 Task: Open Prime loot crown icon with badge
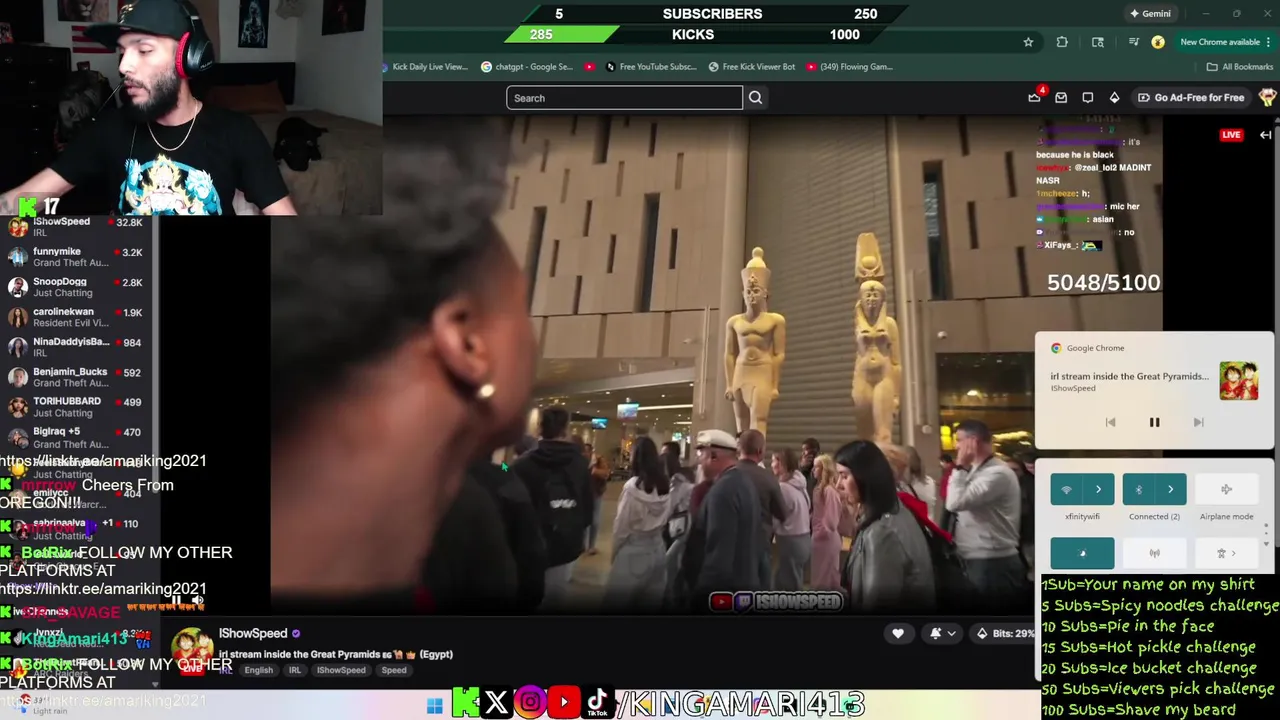pos(1035,97)
